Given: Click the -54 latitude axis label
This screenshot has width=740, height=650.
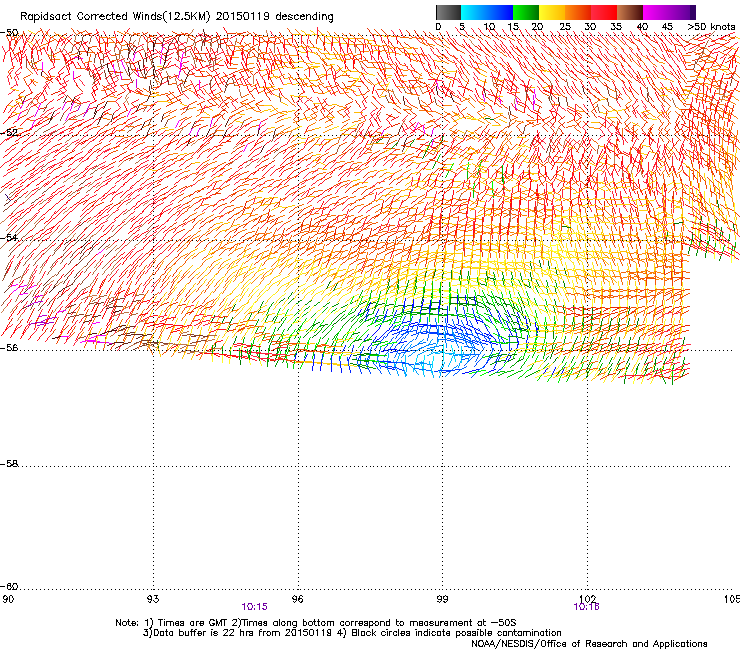Looking at the screenshot, I should click(x=9, y=237).
